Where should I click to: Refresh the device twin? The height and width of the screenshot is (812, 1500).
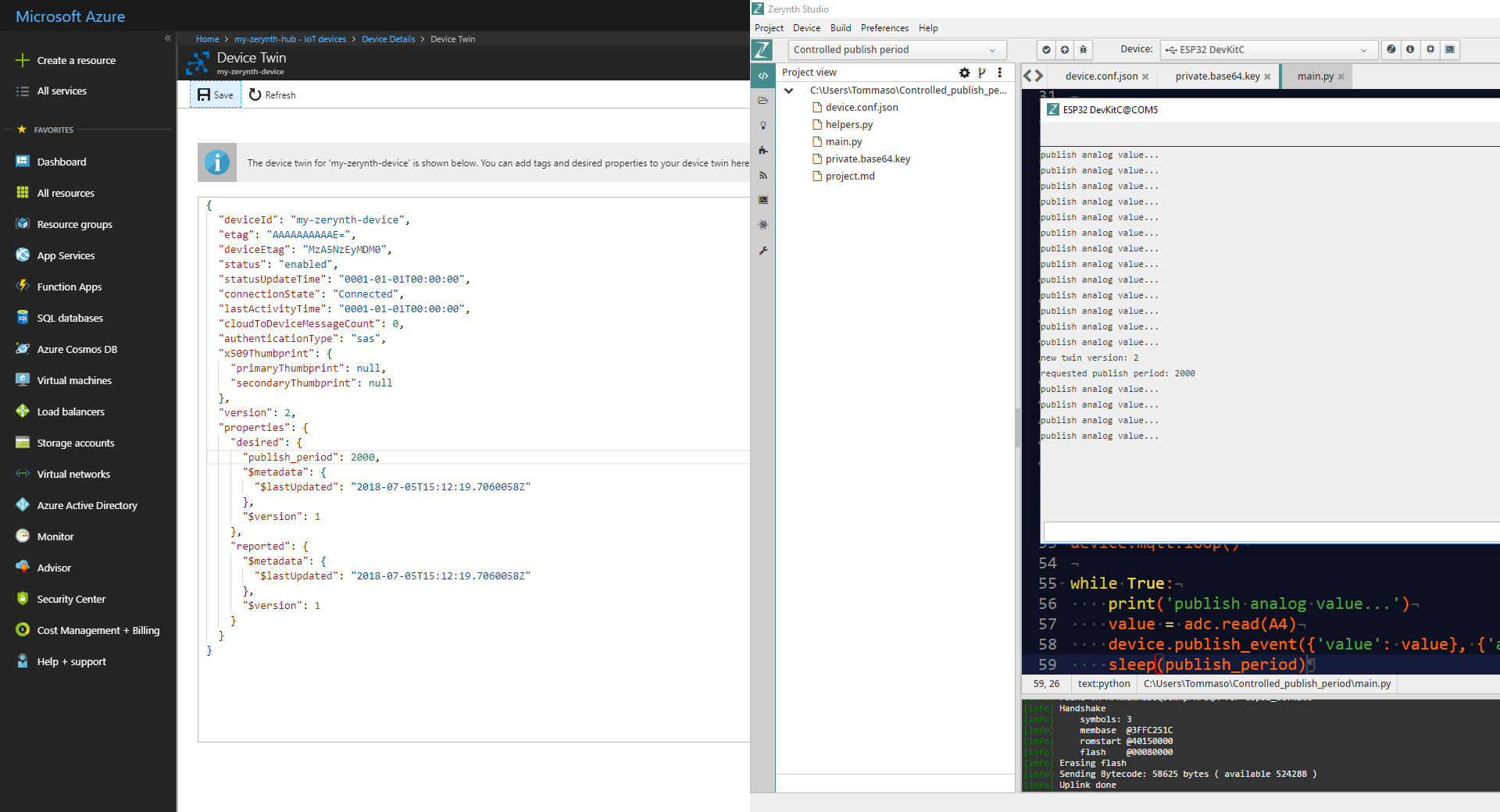272,95
